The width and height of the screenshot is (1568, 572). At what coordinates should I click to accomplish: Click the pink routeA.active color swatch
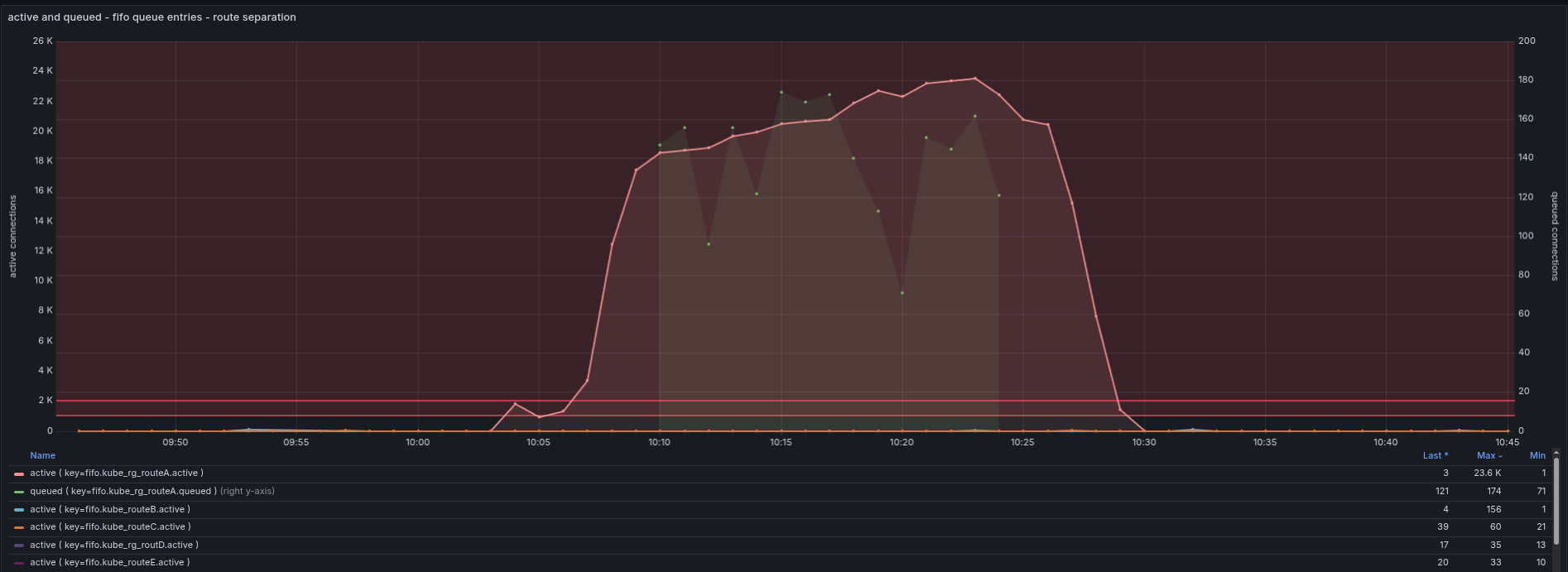(19, 473)
